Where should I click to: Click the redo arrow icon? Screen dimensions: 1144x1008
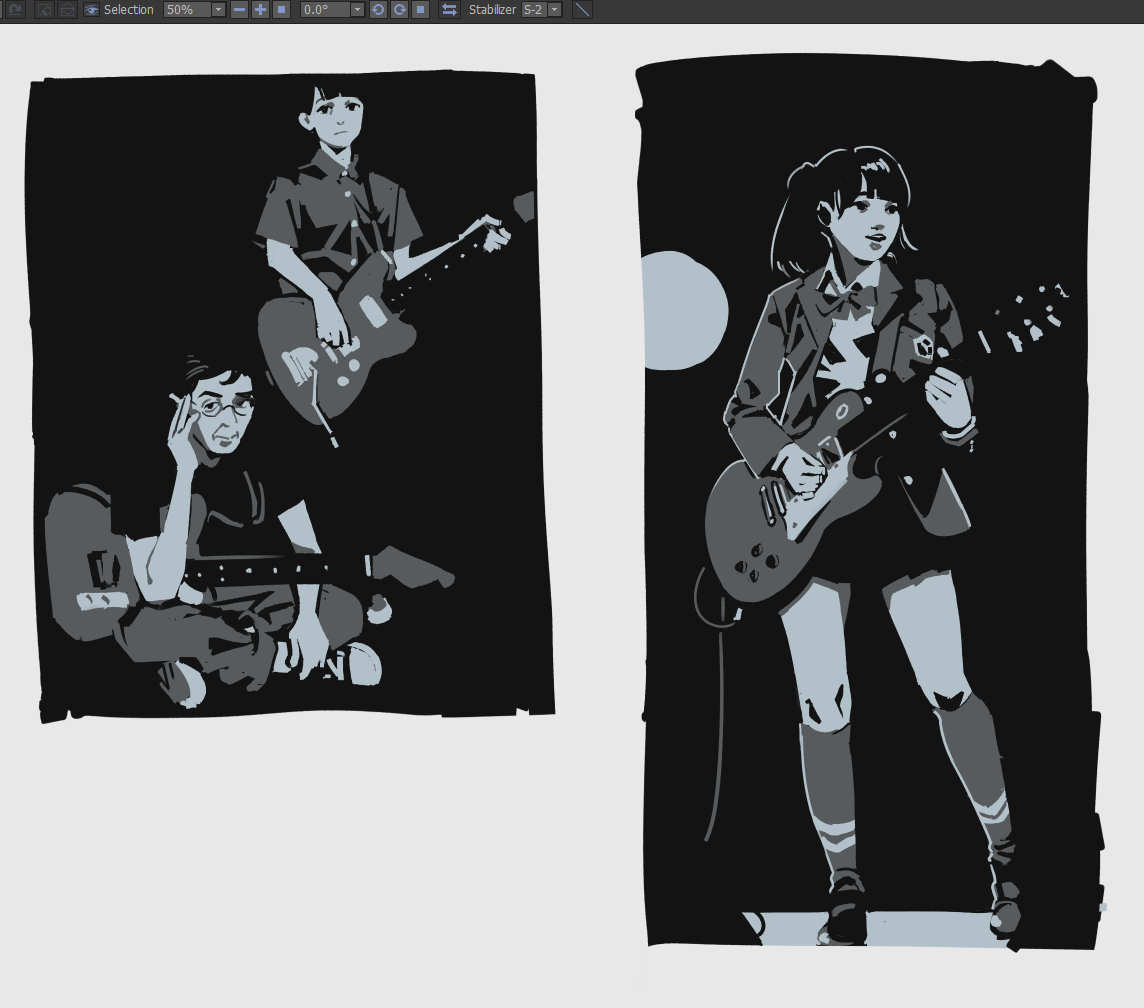(x=15, y=9)
